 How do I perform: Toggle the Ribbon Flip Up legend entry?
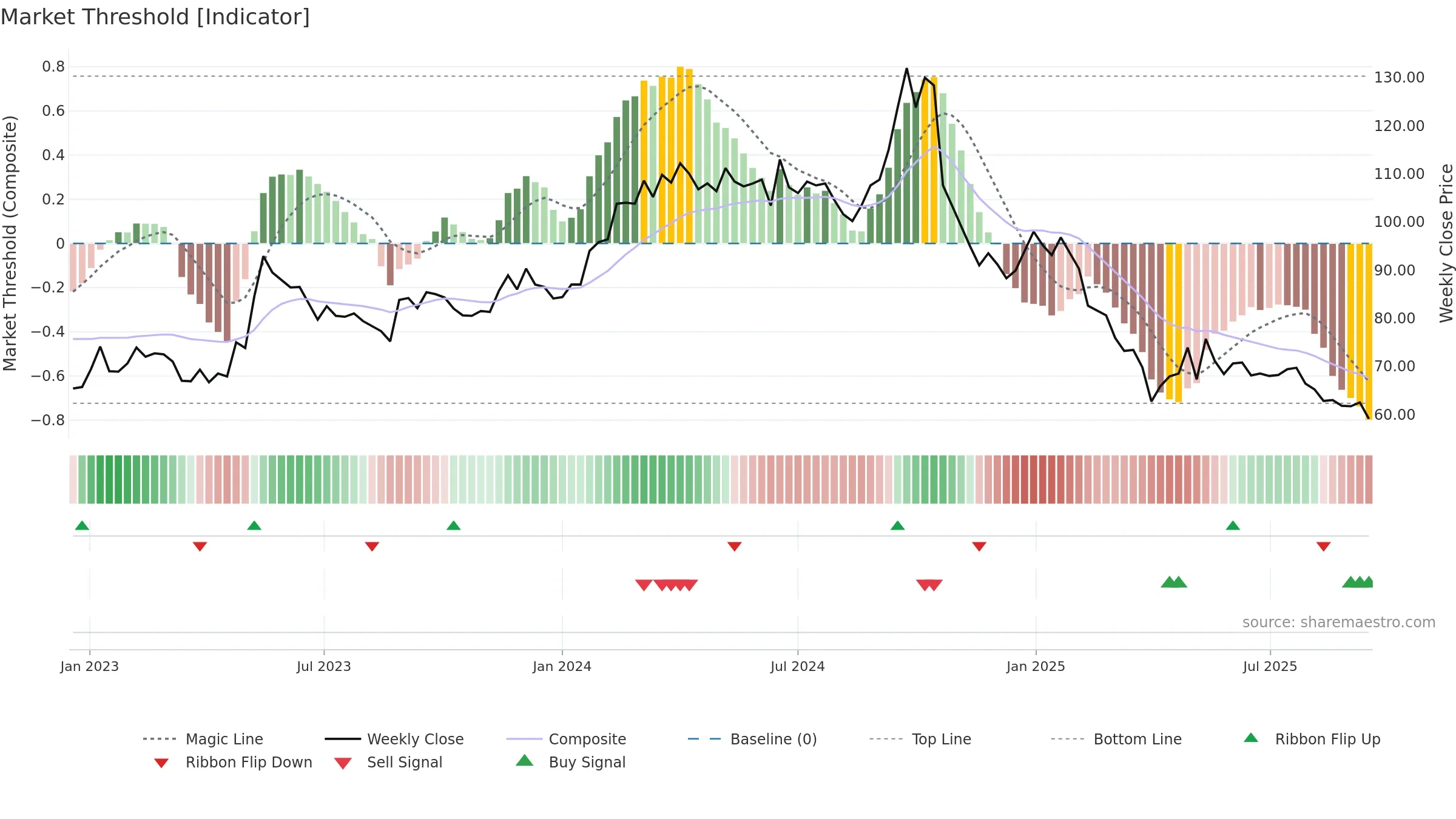coord(1312,739)
